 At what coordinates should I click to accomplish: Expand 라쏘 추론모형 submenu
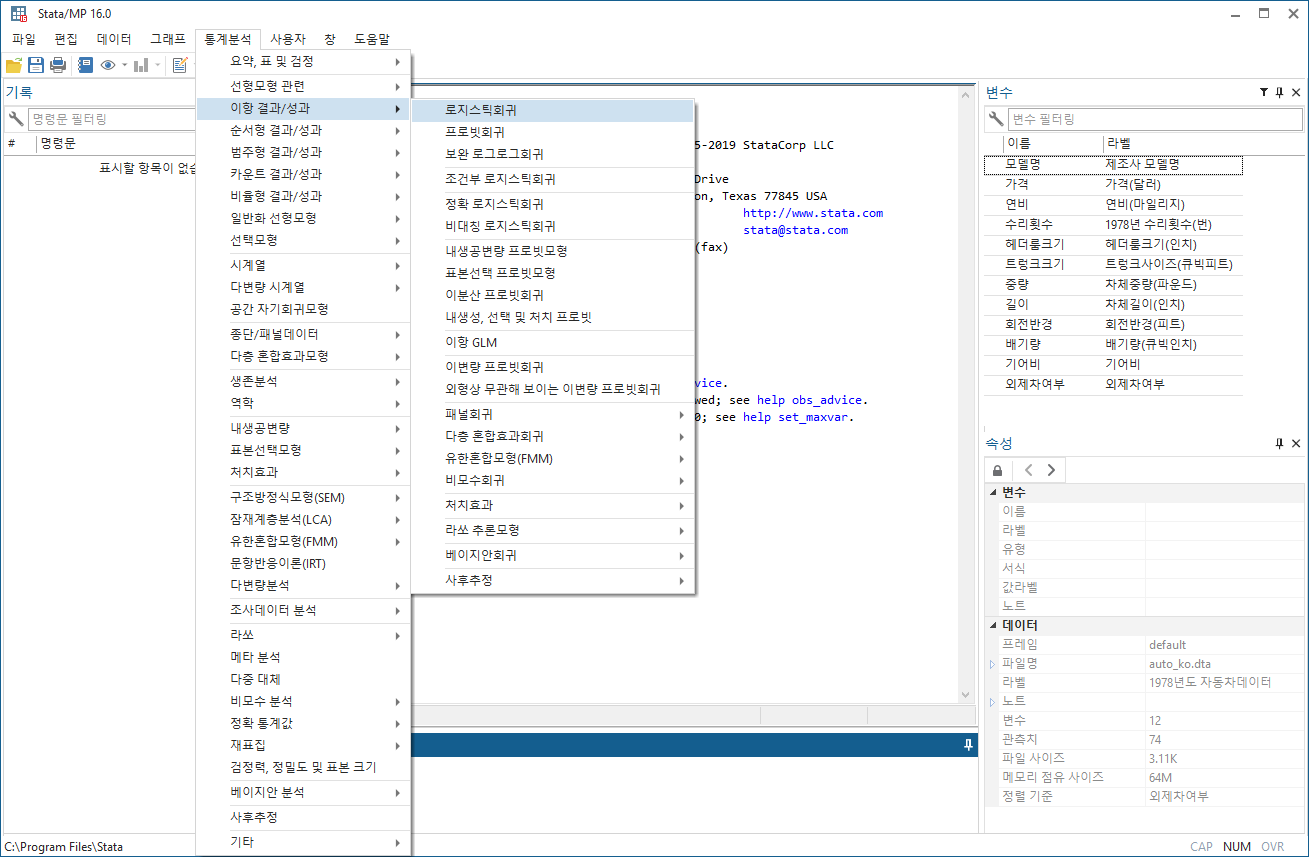coord(553,530)
